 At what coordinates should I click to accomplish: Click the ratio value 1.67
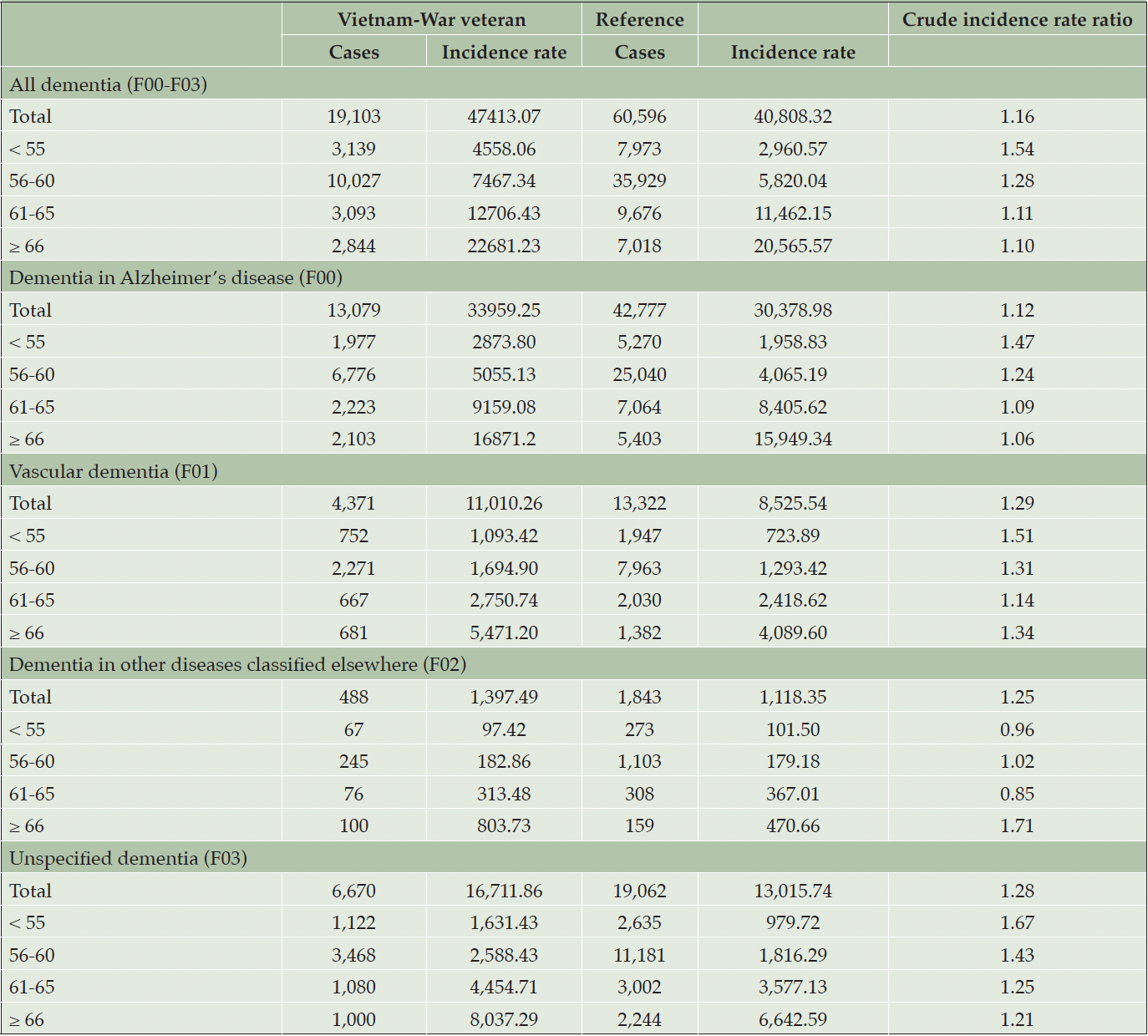[x=1017, y=922]
